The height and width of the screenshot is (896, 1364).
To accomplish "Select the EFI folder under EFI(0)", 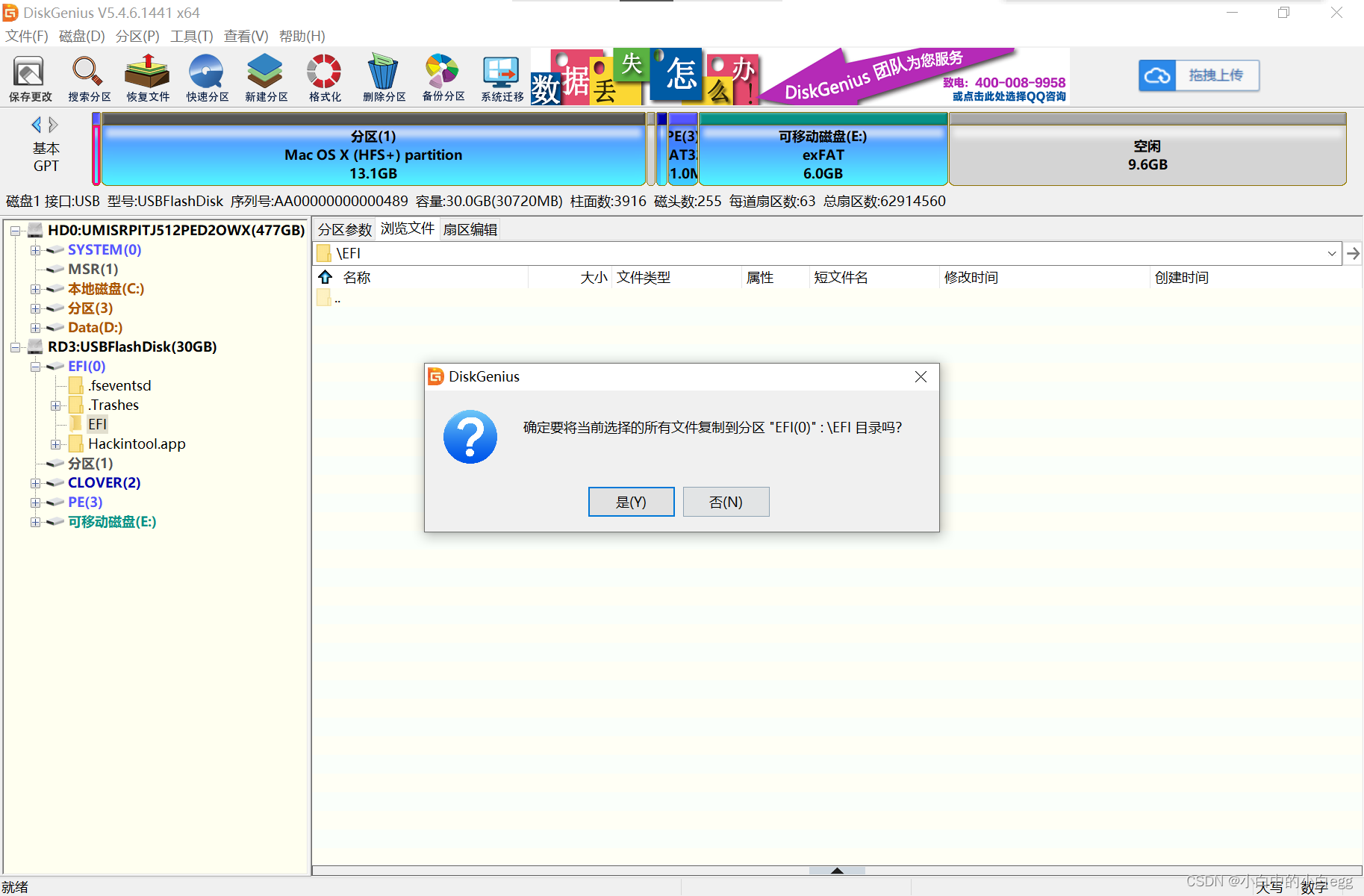I will 97,424.
